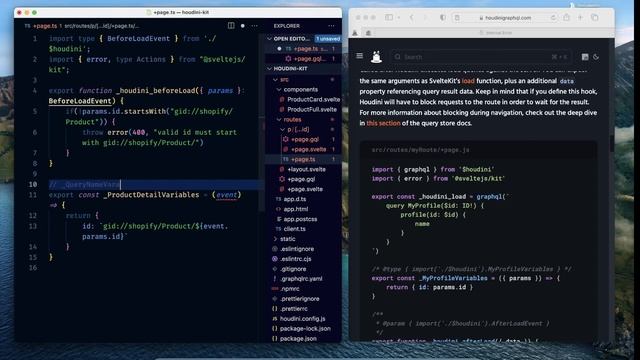
Task: Open editor More Actions ellipsis menu
Action: coord(254,26)
